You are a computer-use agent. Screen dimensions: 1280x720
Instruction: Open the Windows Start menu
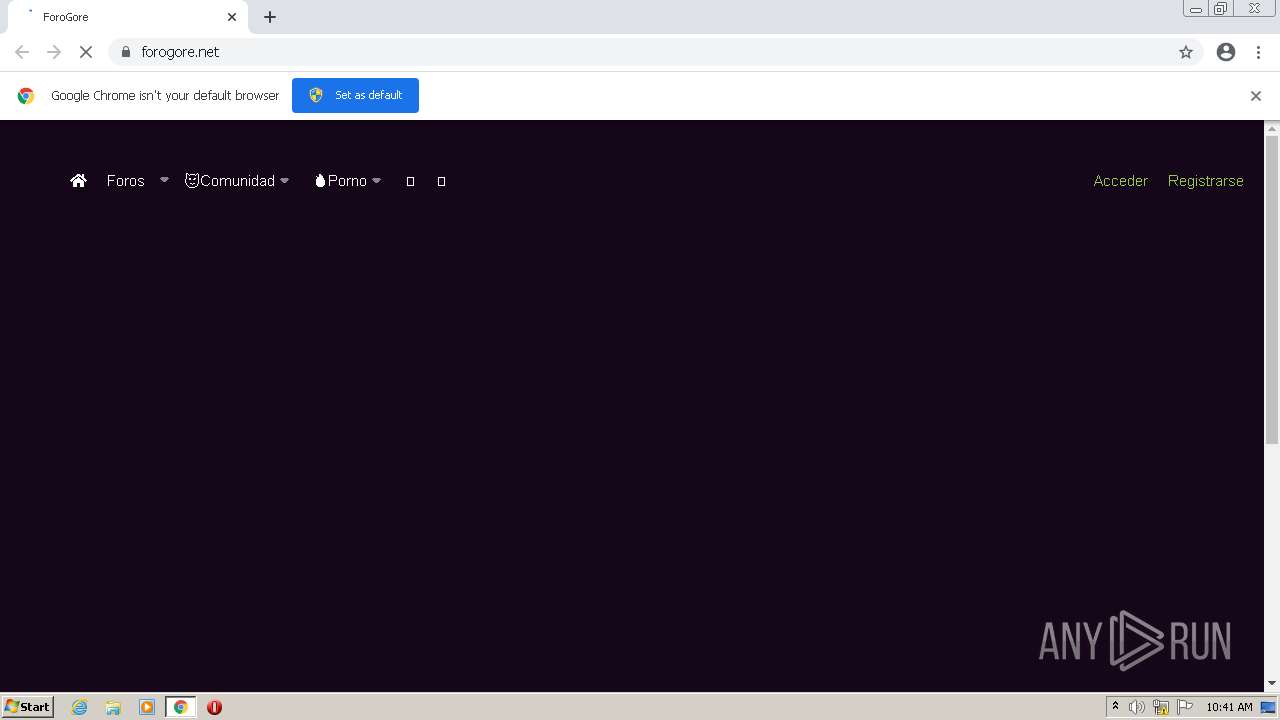point(28,706)
